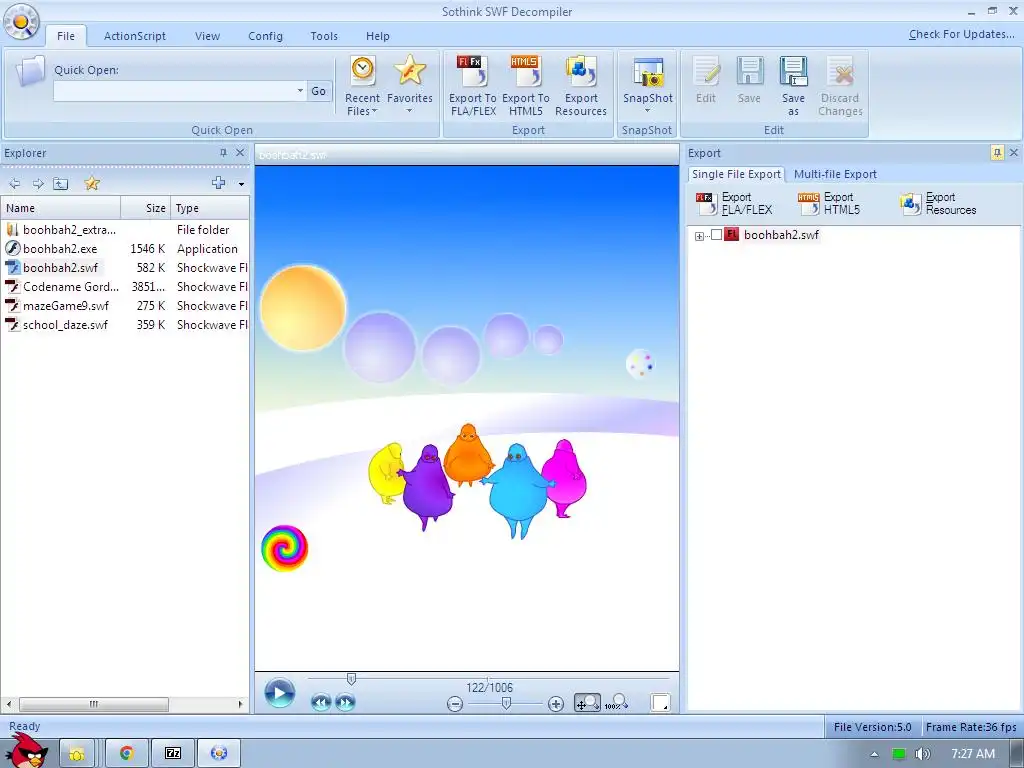Click Export Resources in Export panel
Screen dimensions: 1024x768
(x=938, y=204)
